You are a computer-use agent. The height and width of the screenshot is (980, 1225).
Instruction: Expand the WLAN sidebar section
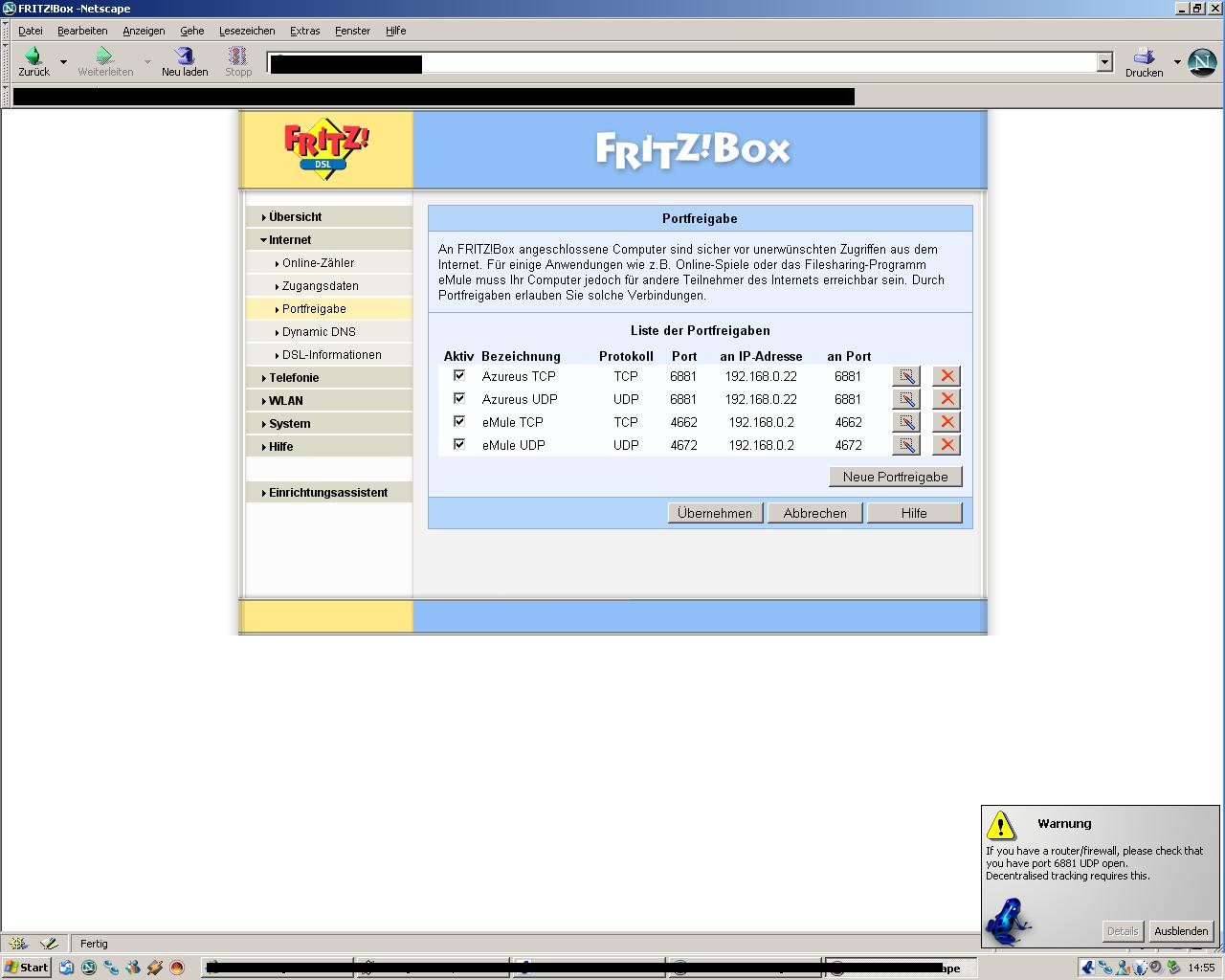click(x=328, y=401)
